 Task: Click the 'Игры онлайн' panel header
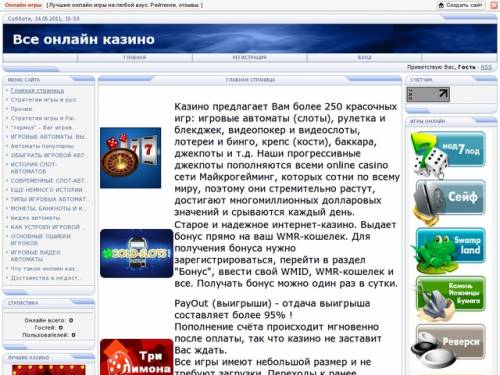coord(428,121)
